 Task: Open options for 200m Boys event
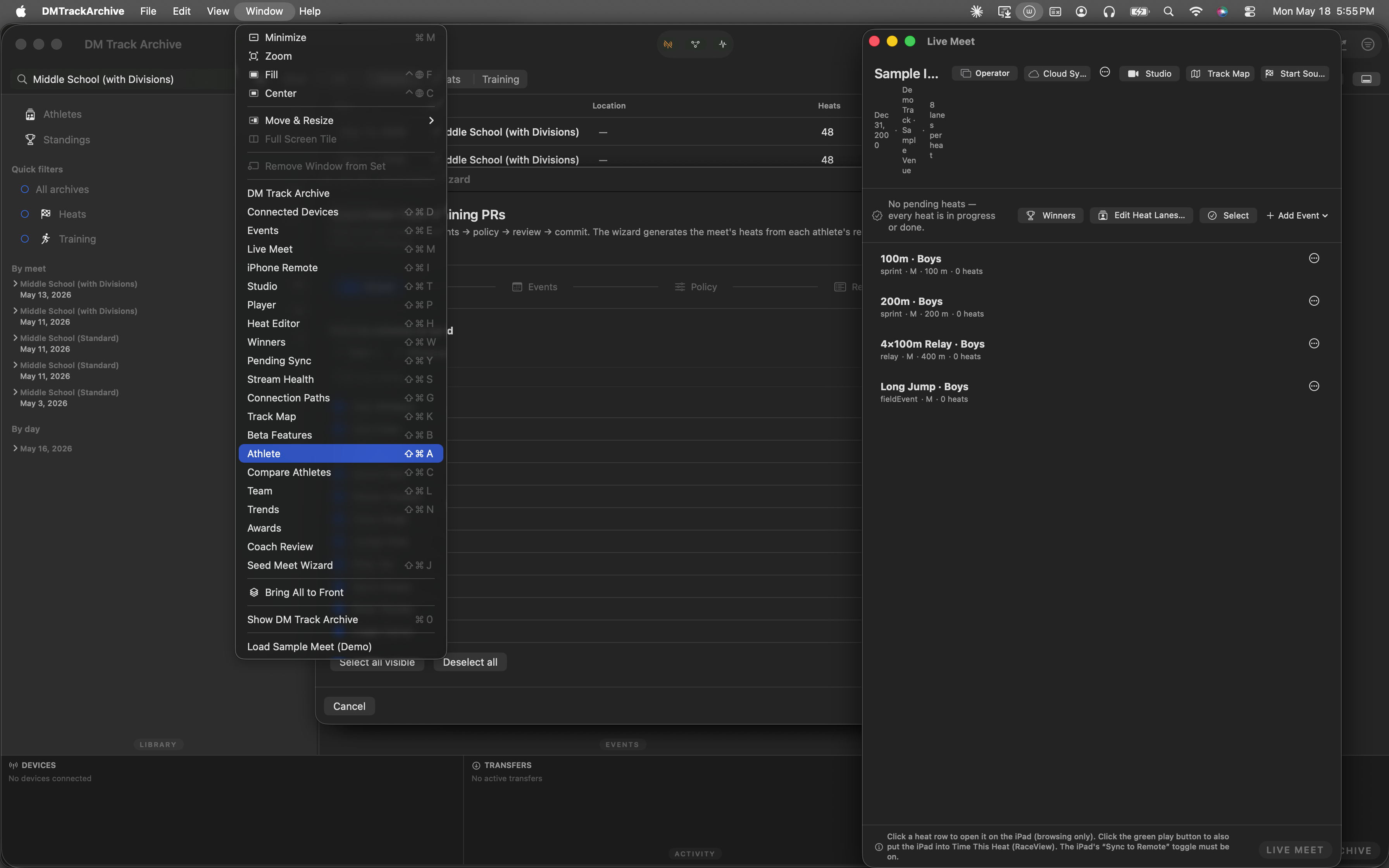1314,301
